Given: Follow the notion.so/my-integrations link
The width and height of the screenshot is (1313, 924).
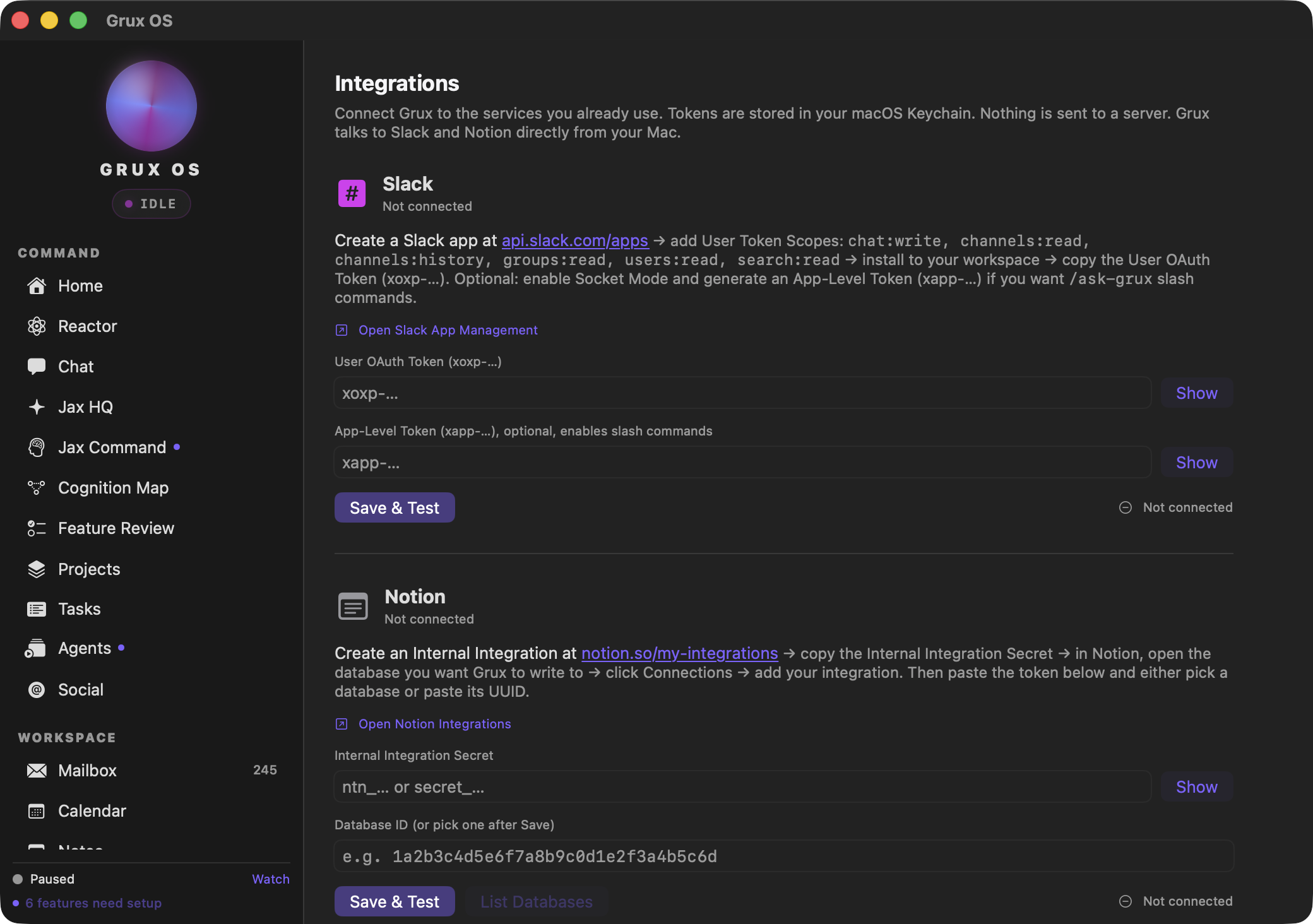Looking at the screenshot, I should point(680,653).
